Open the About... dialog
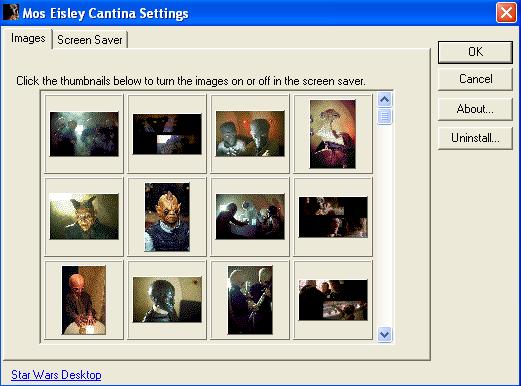Viewport: 521px width, 386px height. tap(475, 109)
